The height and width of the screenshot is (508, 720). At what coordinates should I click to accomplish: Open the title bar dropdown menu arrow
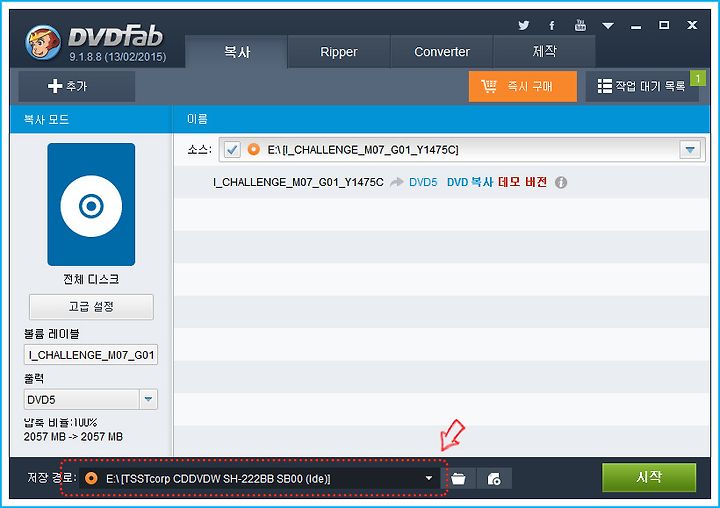[608, 26]
